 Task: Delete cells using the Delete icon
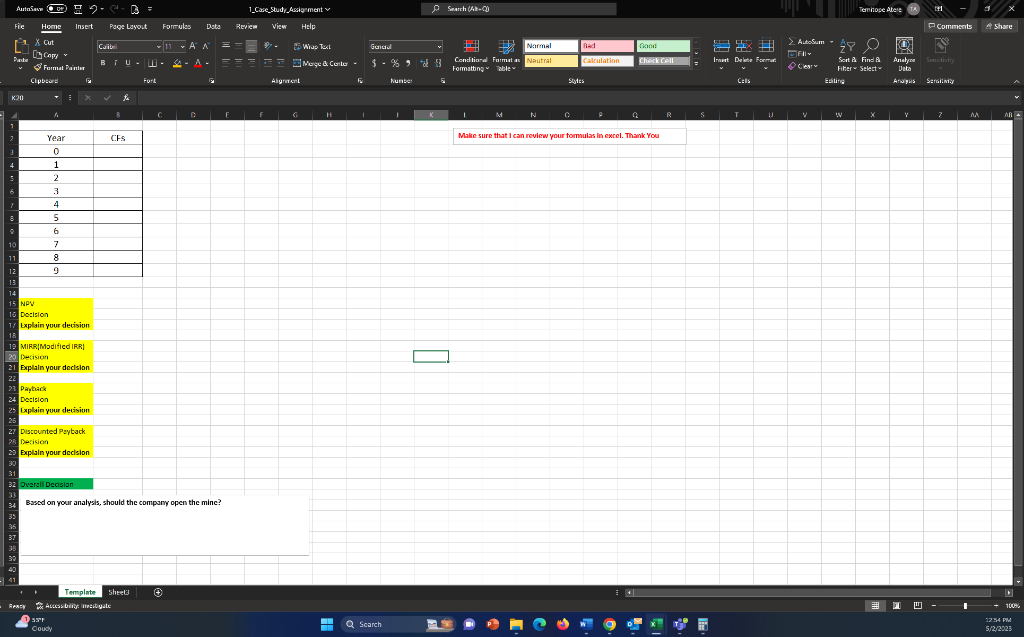pyautogui.click(x=744, y=47)
